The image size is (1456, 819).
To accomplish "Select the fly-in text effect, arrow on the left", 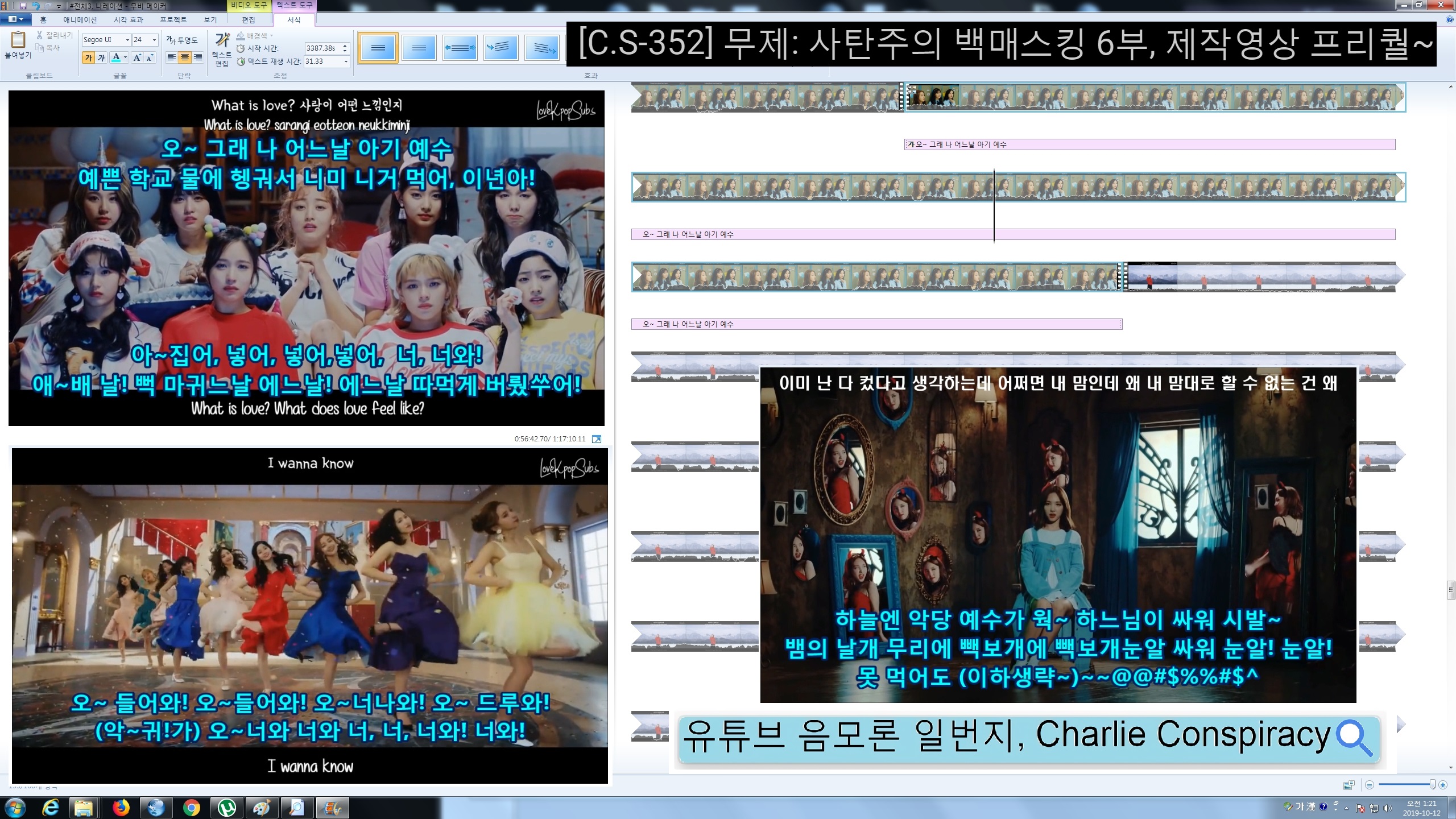I will tap(501, 48).
